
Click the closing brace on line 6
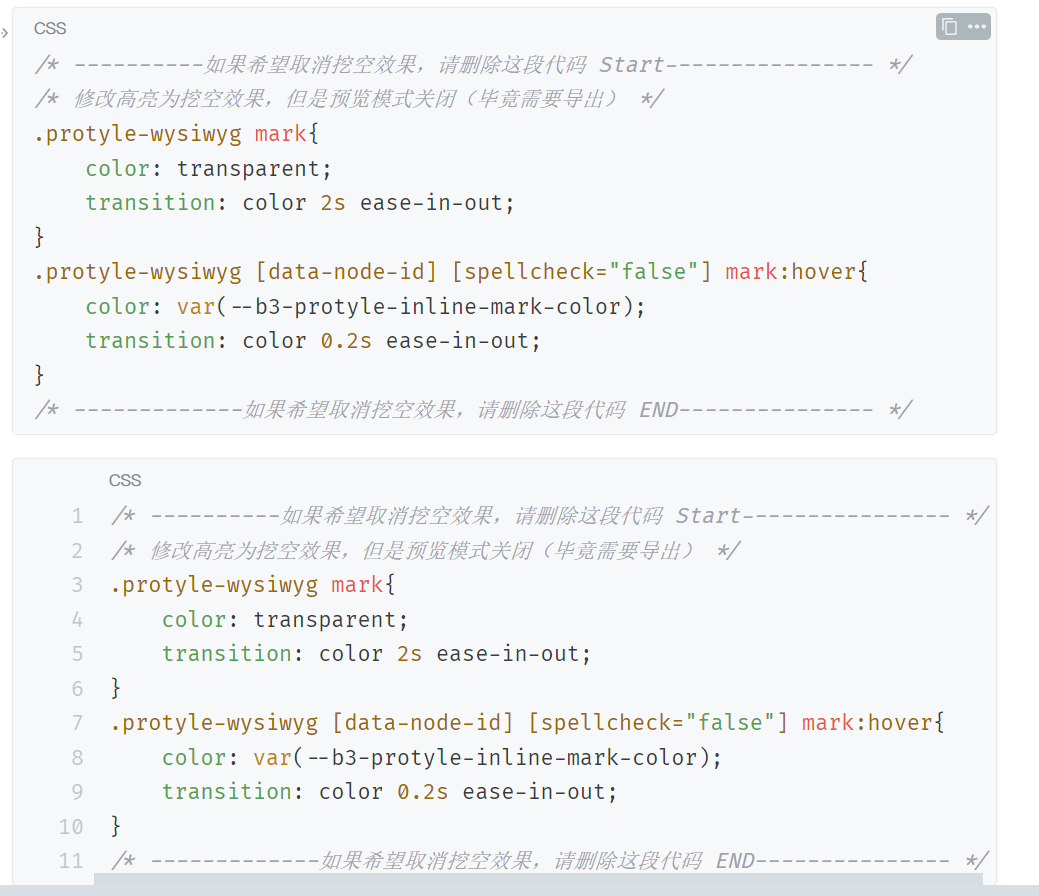click(115, 688)
